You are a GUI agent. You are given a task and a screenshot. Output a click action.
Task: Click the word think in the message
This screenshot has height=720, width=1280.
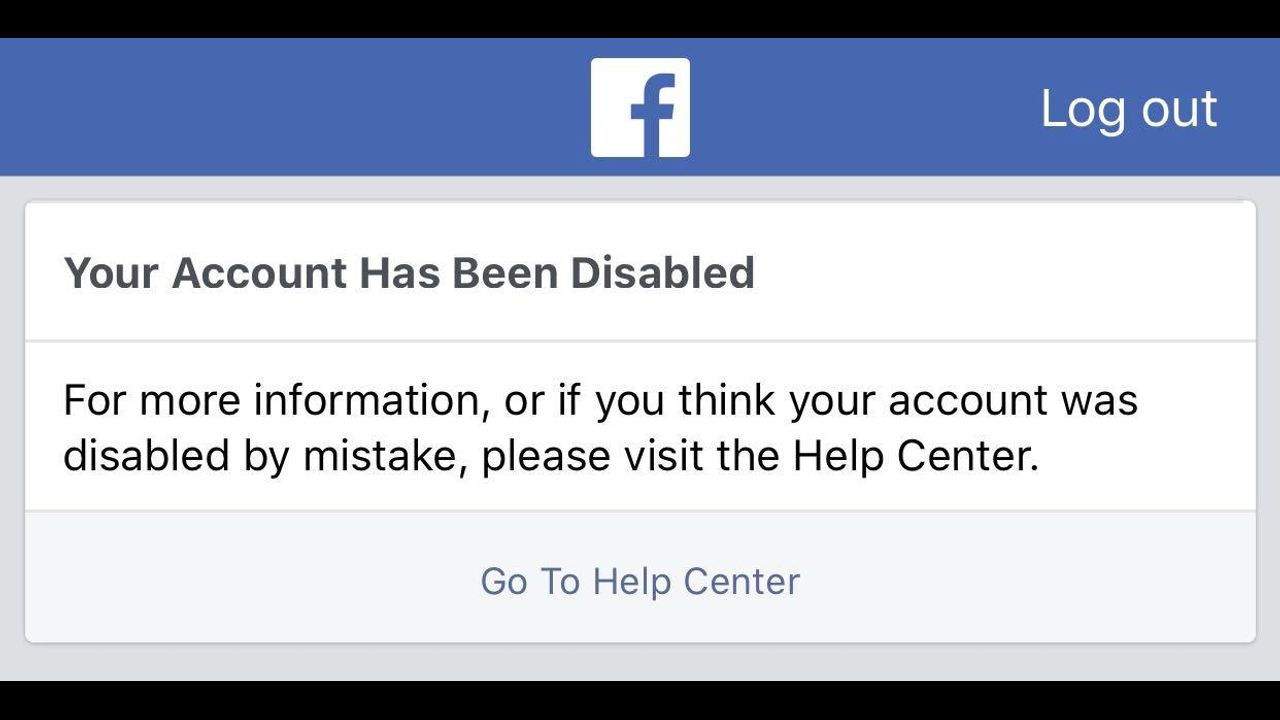point(727,401)
